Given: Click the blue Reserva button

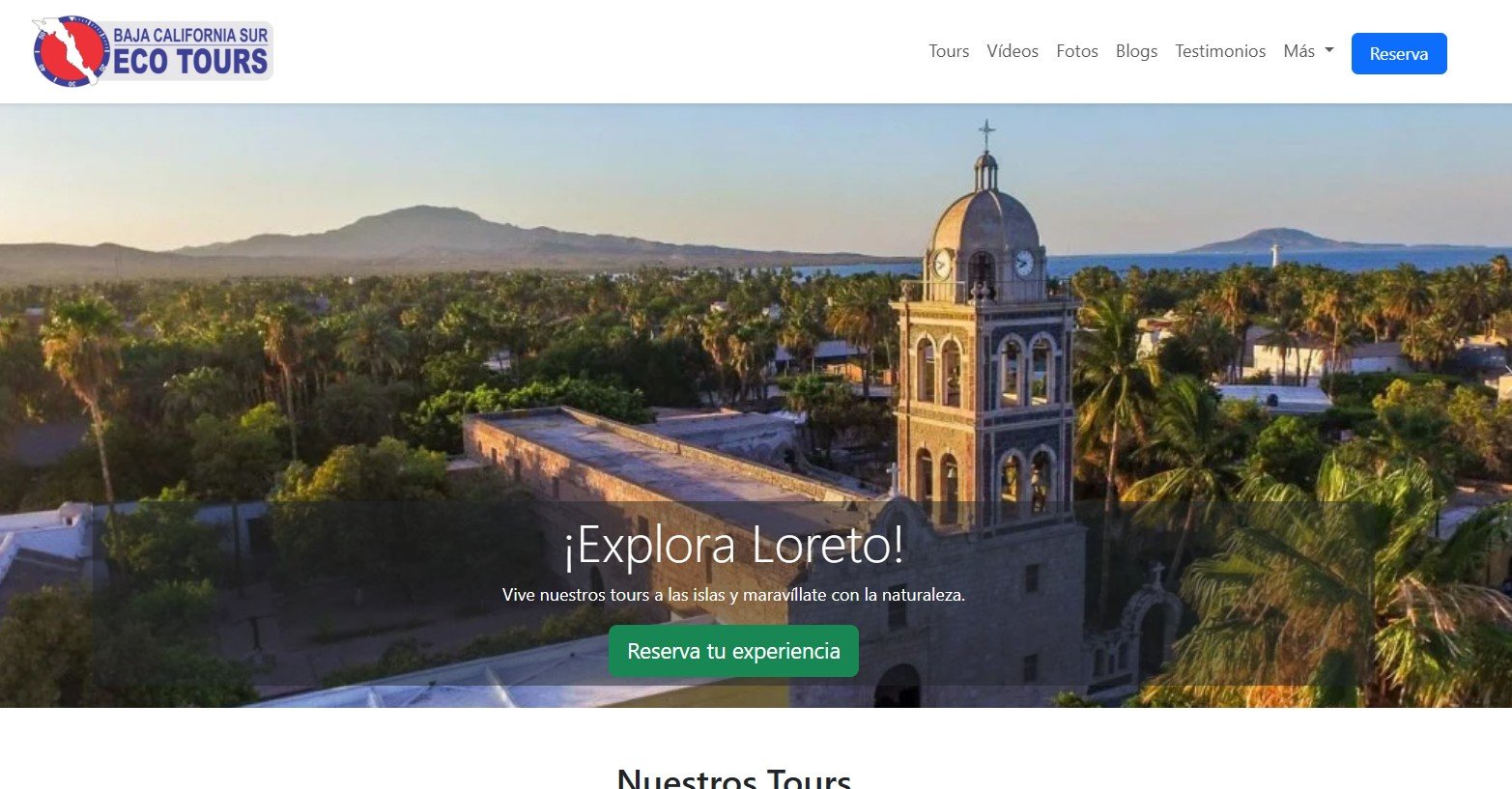Looking at the screenshot, I should coord(1398,54).
